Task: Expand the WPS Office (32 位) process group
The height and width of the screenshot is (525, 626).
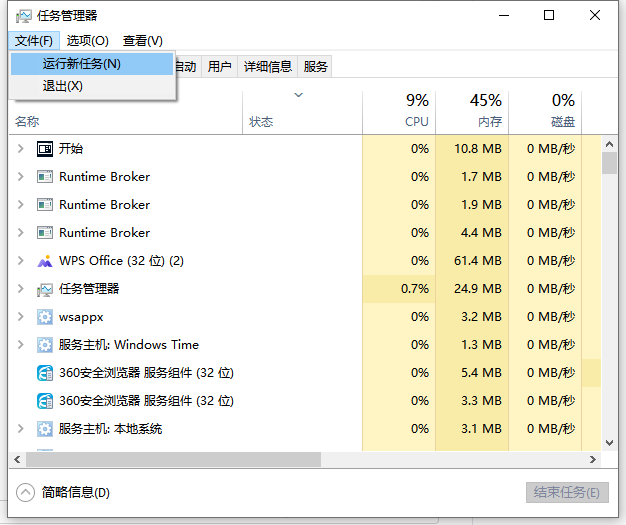Action: (x=21, y=261)
